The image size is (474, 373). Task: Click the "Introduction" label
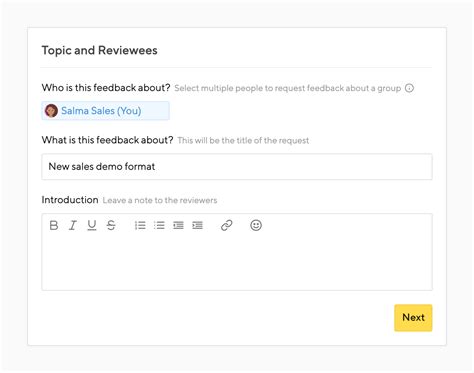pos(70,200)
